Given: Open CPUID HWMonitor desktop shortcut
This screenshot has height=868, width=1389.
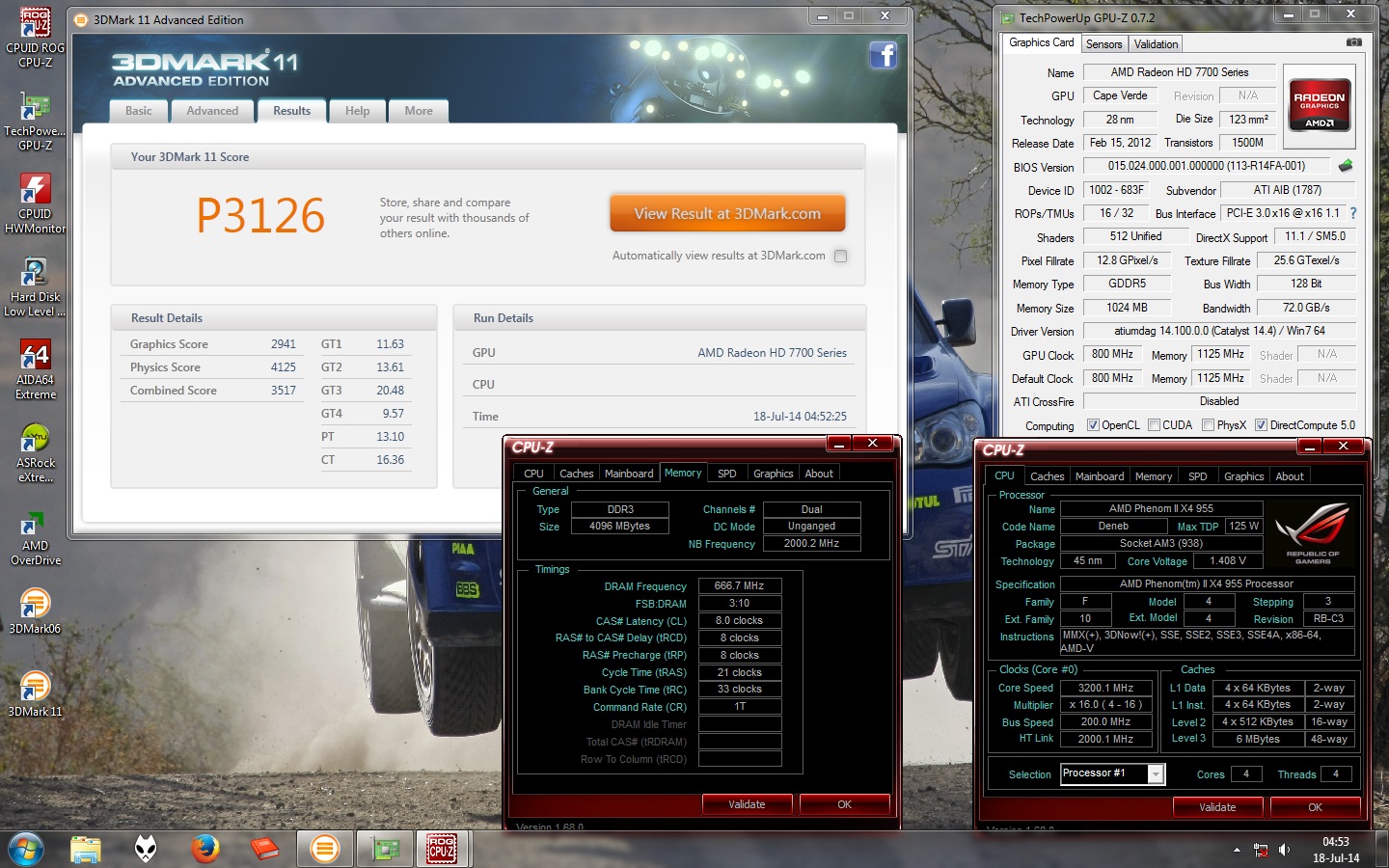Looking at the screenshot, I should point(35,204).
